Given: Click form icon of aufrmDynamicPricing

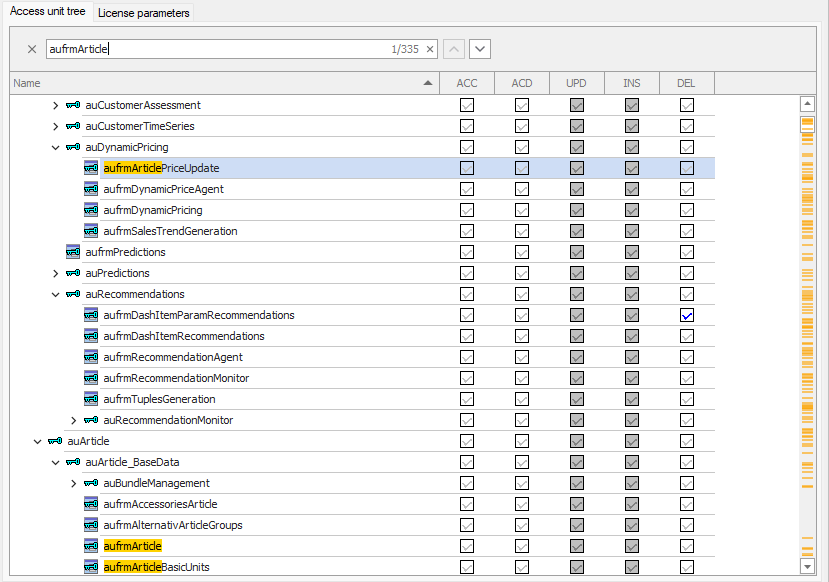Looking at the screenshot, I should [91, 210].
